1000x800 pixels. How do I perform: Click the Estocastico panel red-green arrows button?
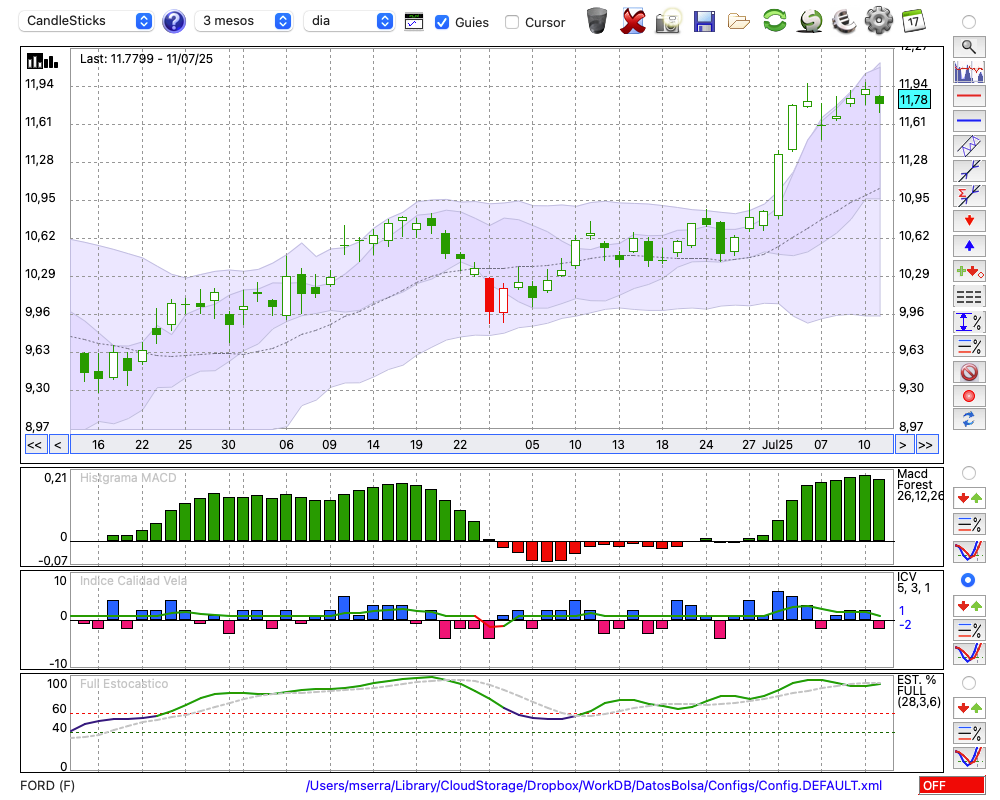pyautogui.click(x=969, y=707)
